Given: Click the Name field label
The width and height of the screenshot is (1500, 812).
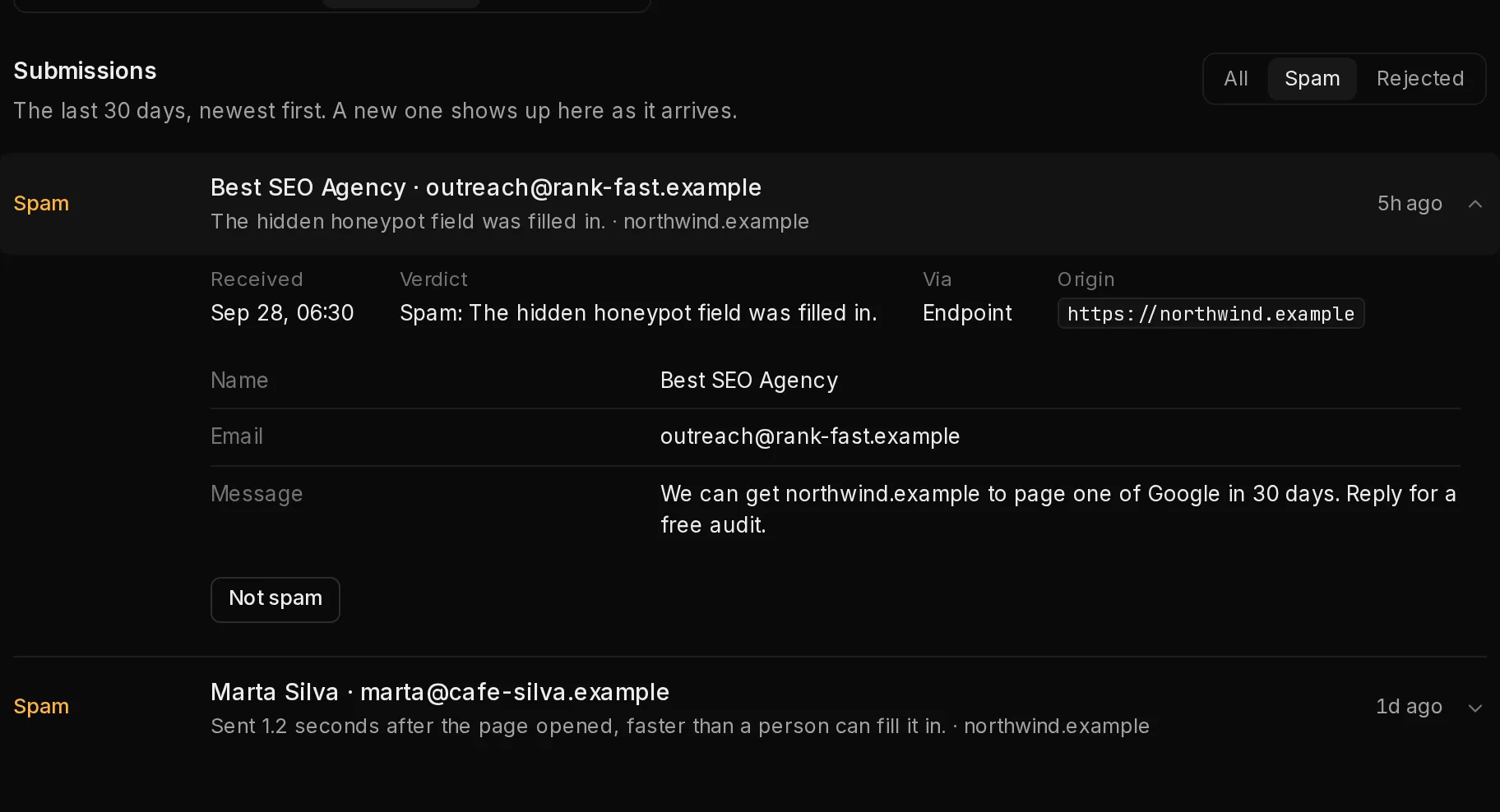Looking at the screenshot, I should tap(239, 381).
